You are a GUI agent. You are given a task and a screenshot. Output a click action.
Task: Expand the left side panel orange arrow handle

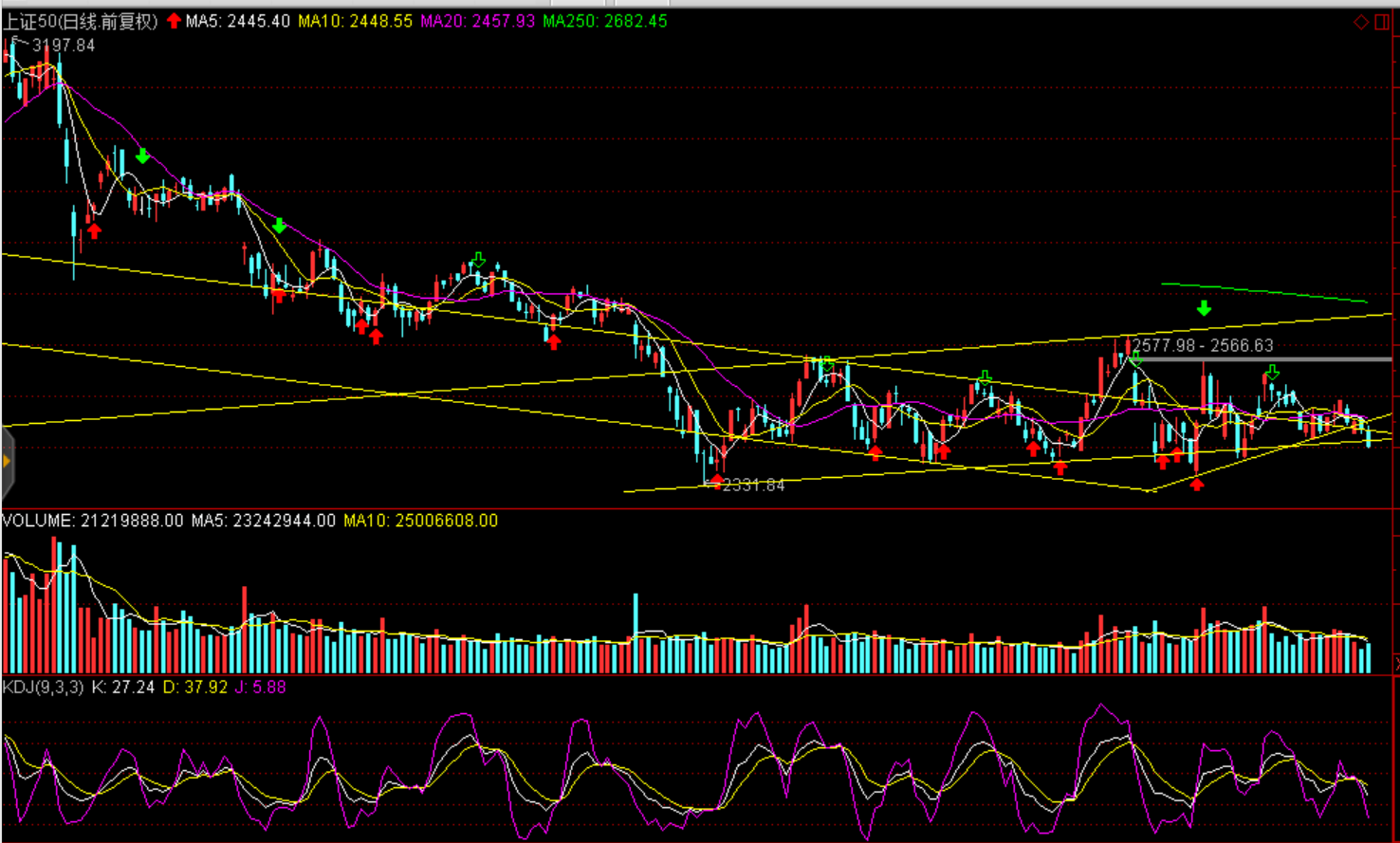[x=7, y=462]
